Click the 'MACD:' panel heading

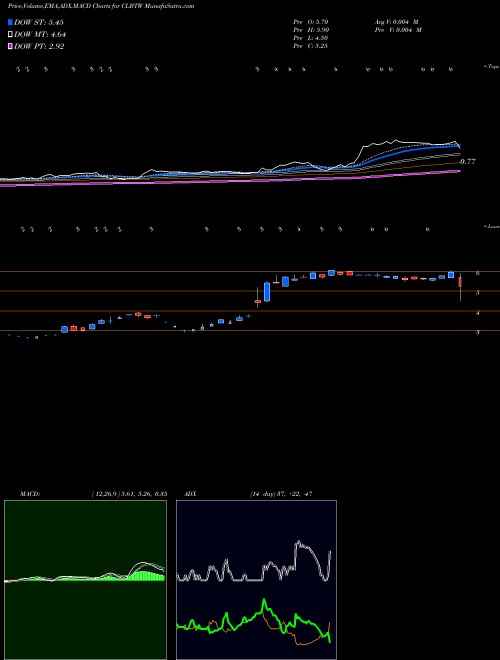point(30,494)
